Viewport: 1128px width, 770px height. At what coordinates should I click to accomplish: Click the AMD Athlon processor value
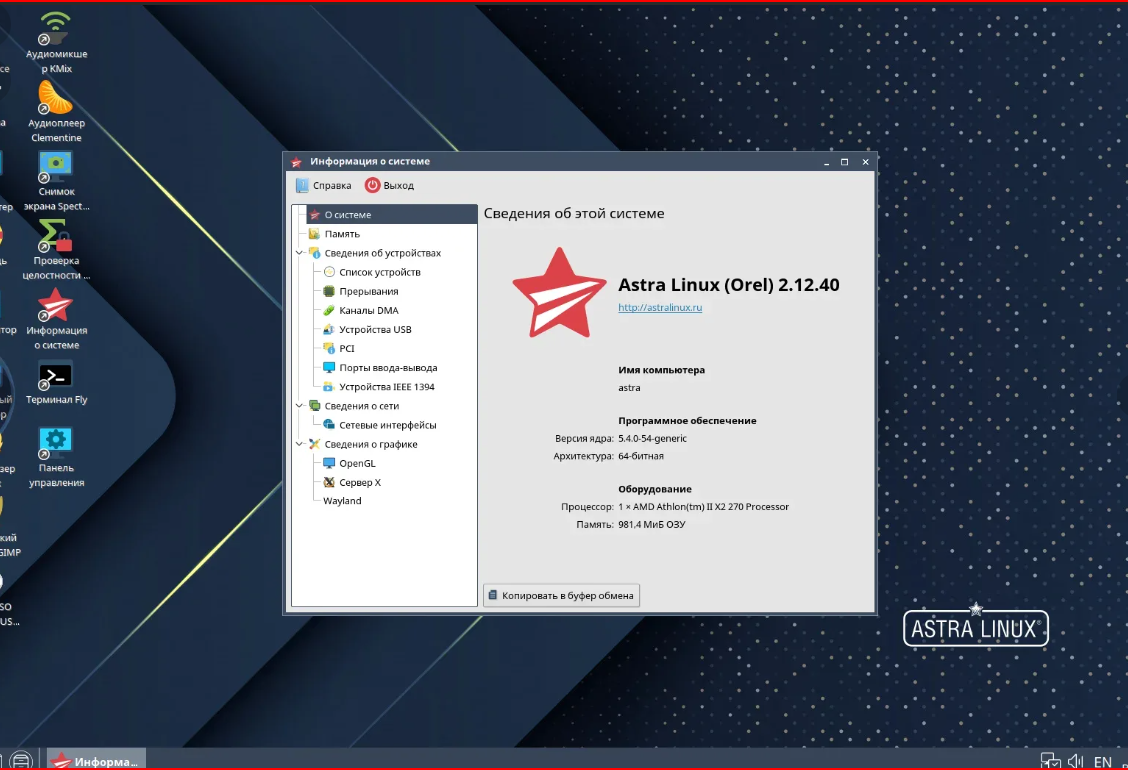[x=703, y=507]
